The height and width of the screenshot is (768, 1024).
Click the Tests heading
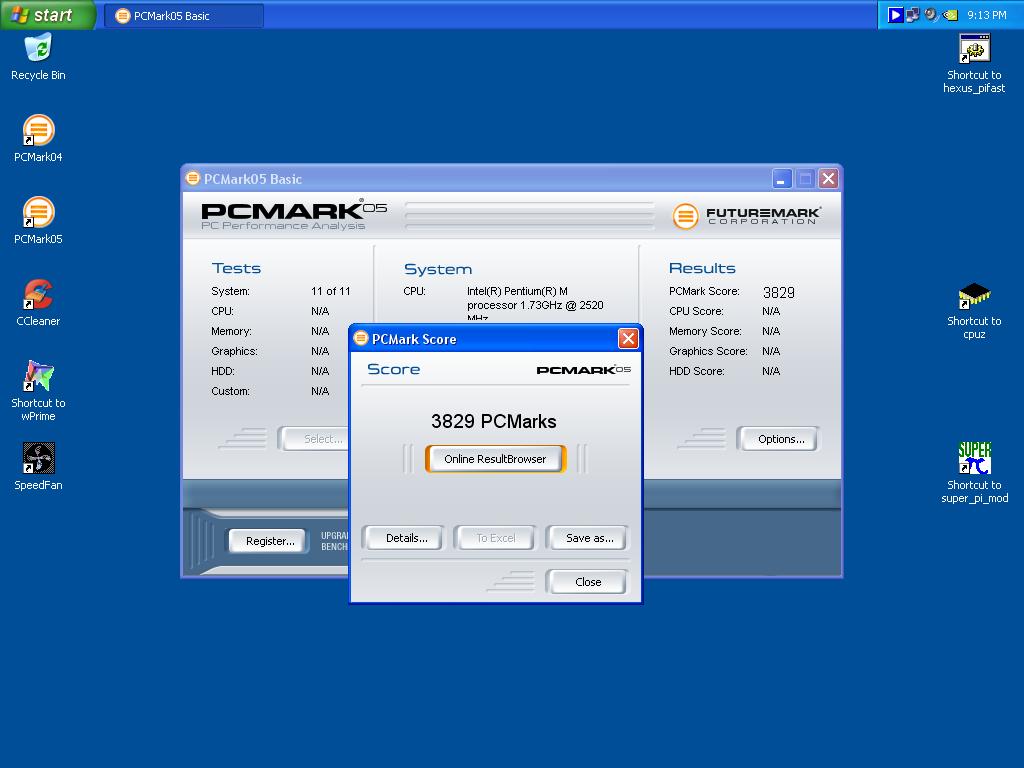236,268
